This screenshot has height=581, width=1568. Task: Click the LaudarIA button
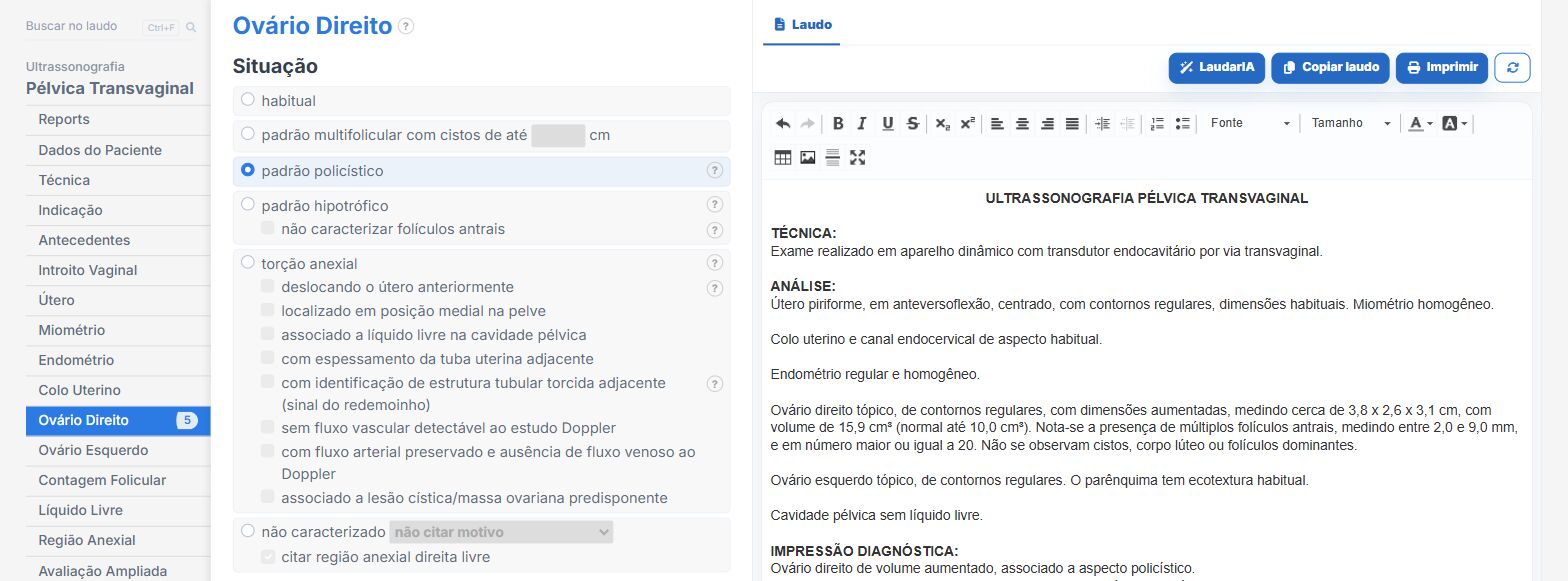(x=1216, y=67)
